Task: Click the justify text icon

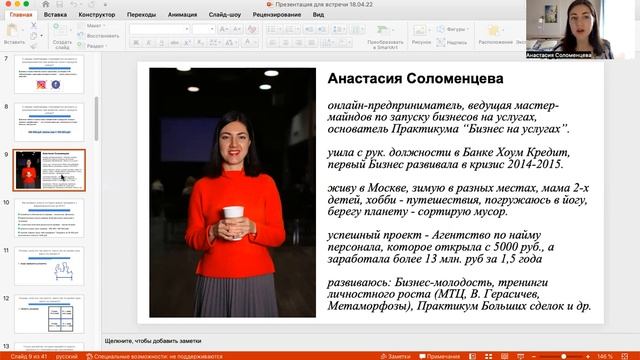Action: tap(311, 42)
